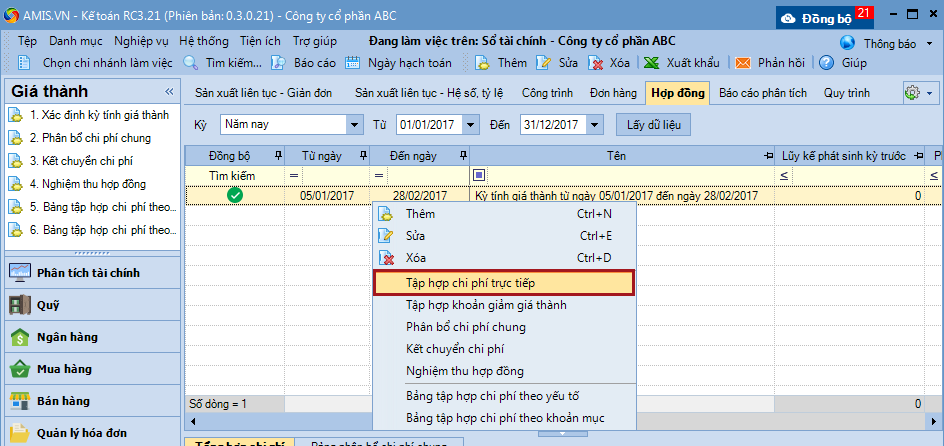
Task: Open Báo cáo from the toolbar
Action: click(x=280, y=62)
